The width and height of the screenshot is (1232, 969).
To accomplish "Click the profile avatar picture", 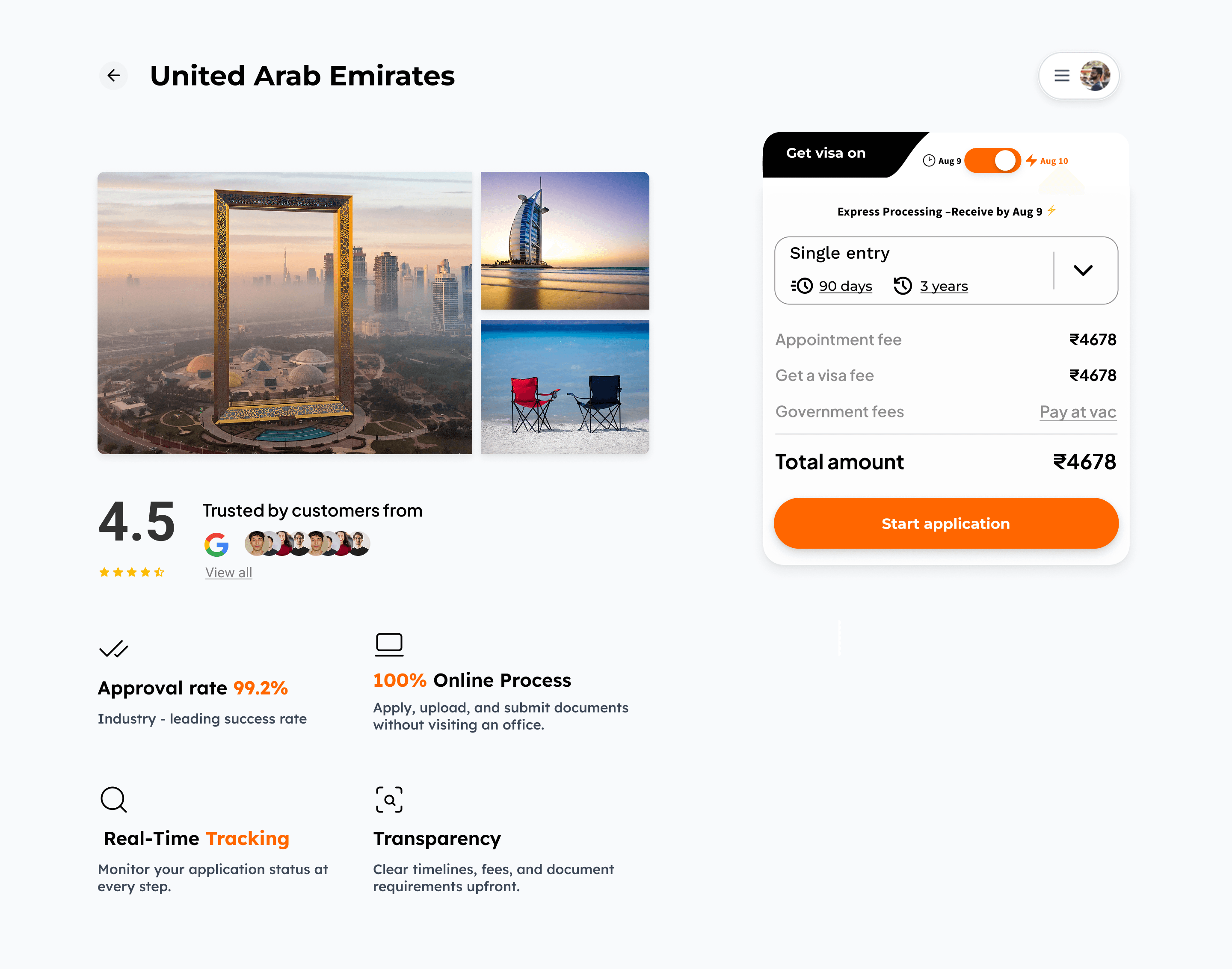I will 1095,75.
